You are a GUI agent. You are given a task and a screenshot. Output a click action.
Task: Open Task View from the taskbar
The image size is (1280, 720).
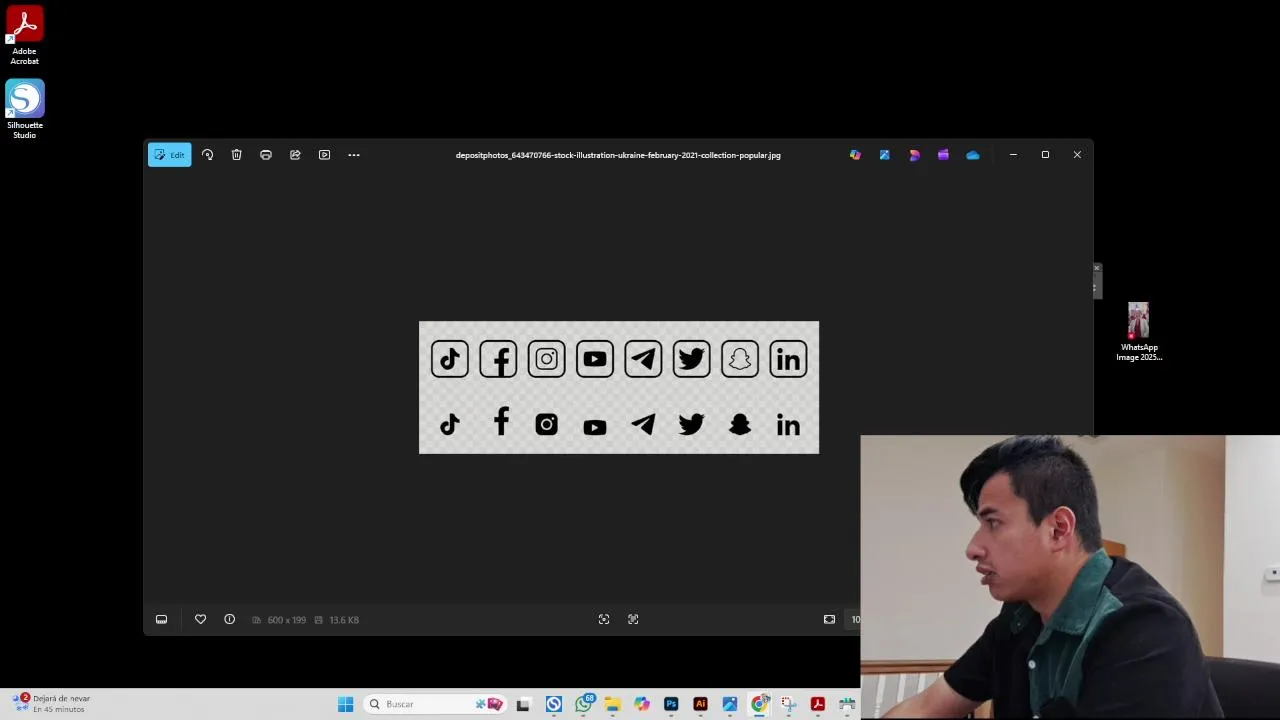click(523, 704)
